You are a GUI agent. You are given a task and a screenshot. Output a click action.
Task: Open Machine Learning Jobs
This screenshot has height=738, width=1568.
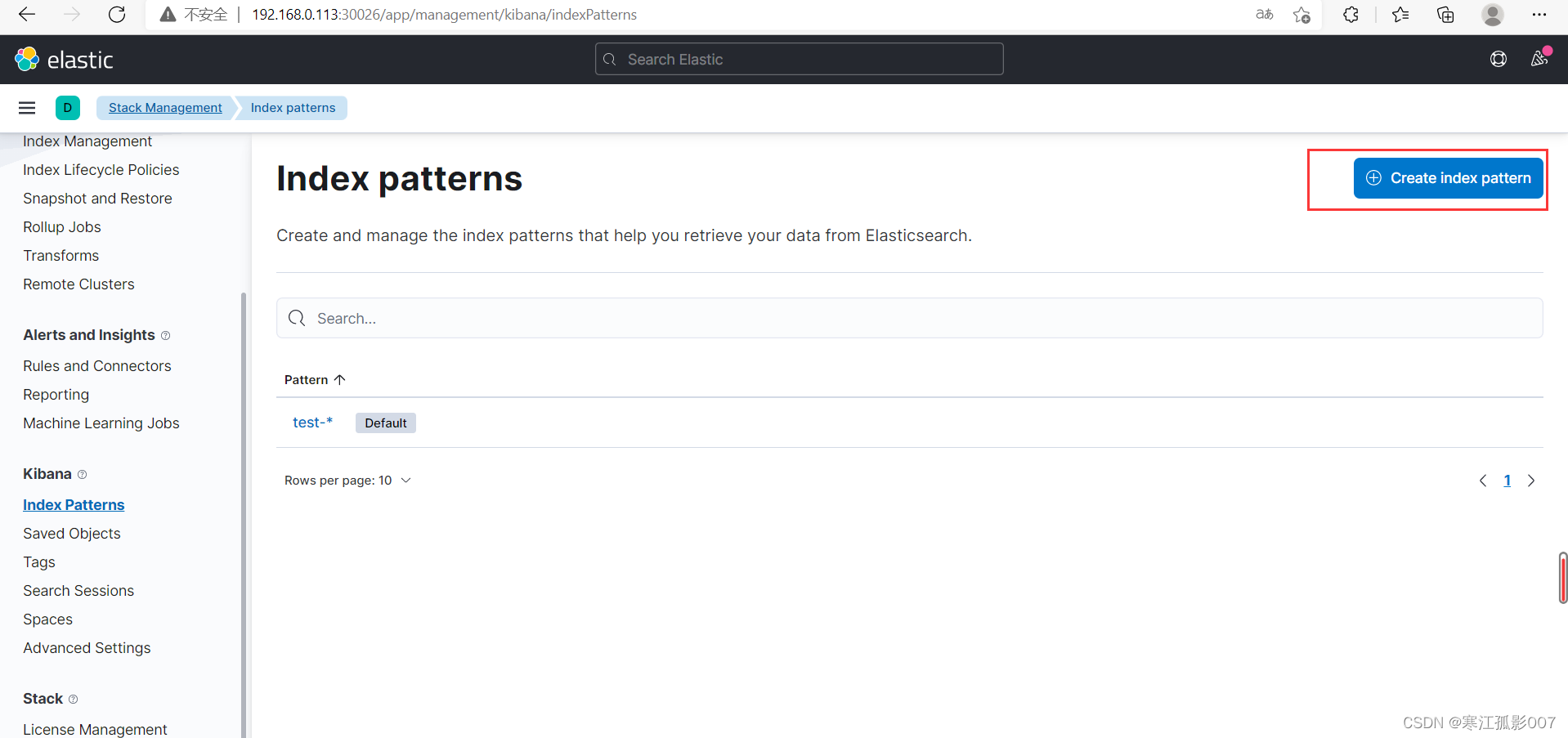coord(101,423)
